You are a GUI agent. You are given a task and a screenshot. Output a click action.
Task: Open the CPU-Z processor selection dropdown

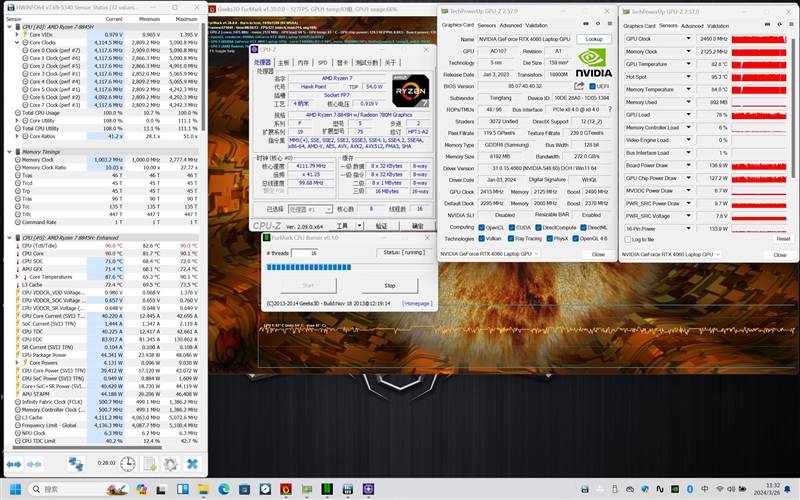click(311, 210)
